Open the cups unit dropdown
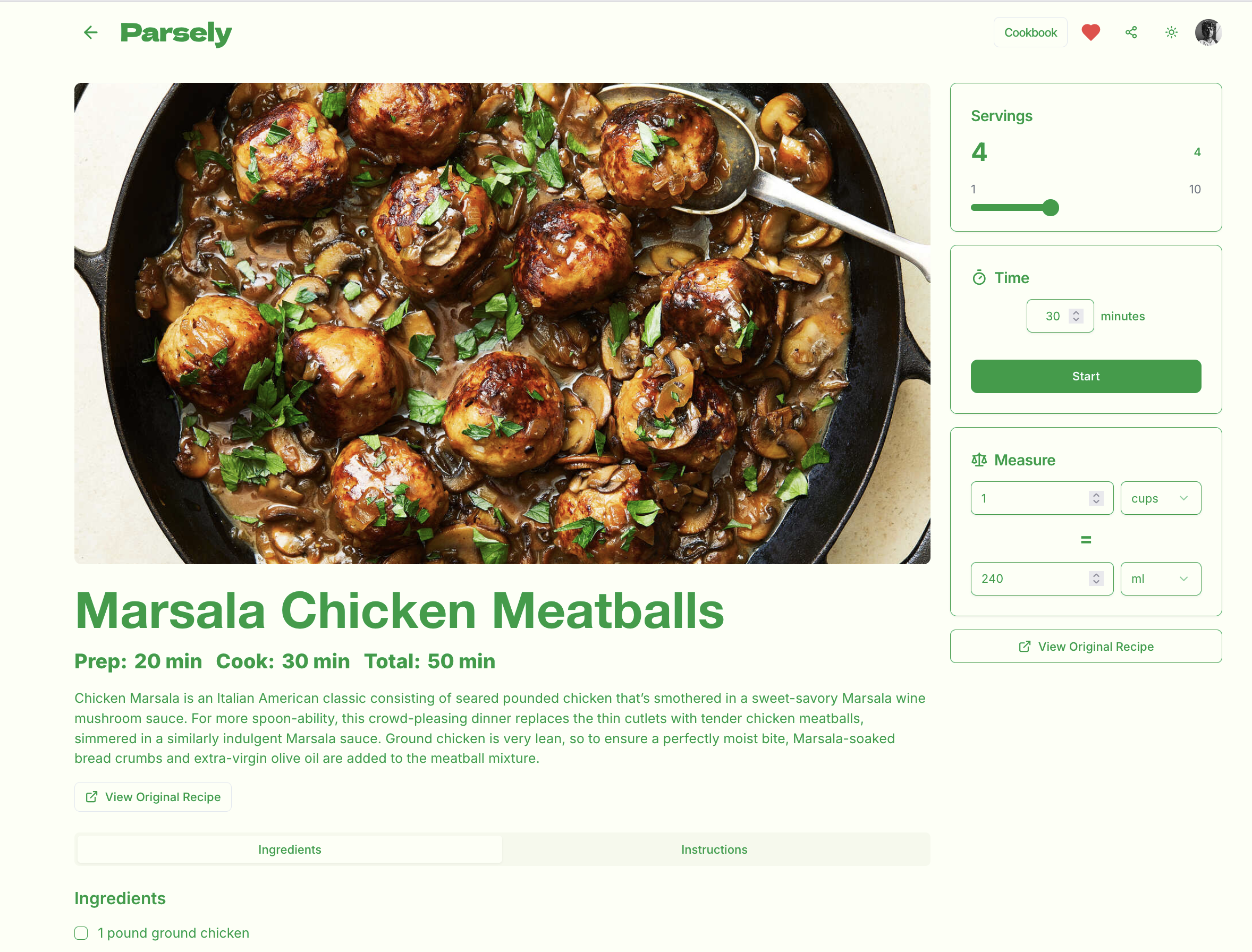Image resolution: width=1252 pixels, height=952 pixels. 1160,498
